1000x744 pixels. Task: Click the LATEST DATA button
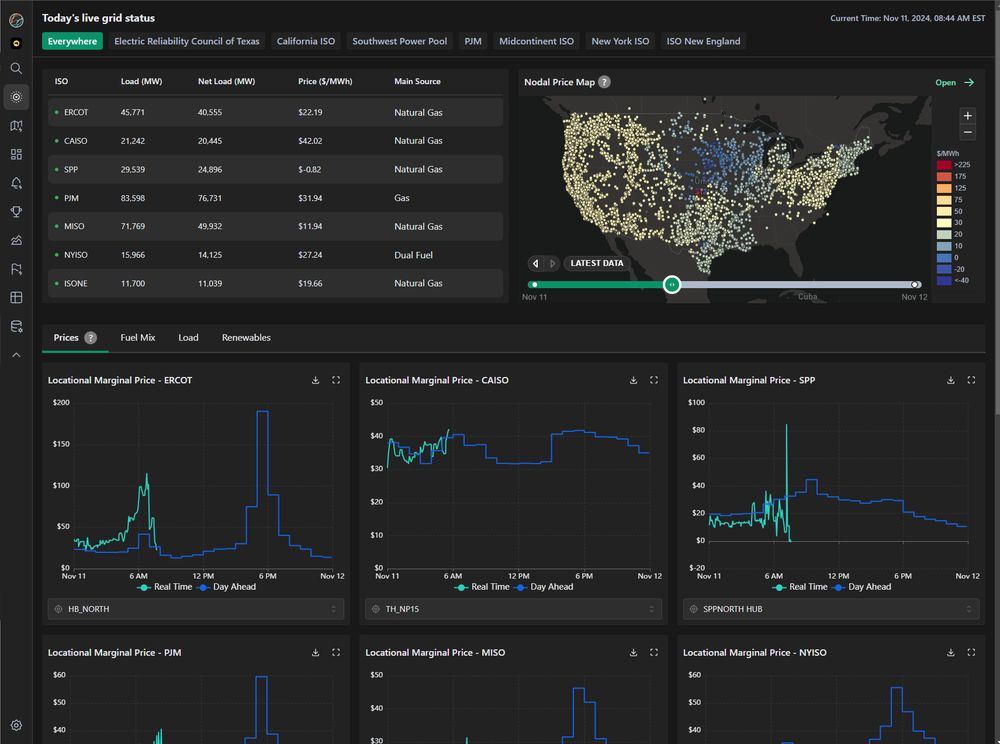[597, 263]
